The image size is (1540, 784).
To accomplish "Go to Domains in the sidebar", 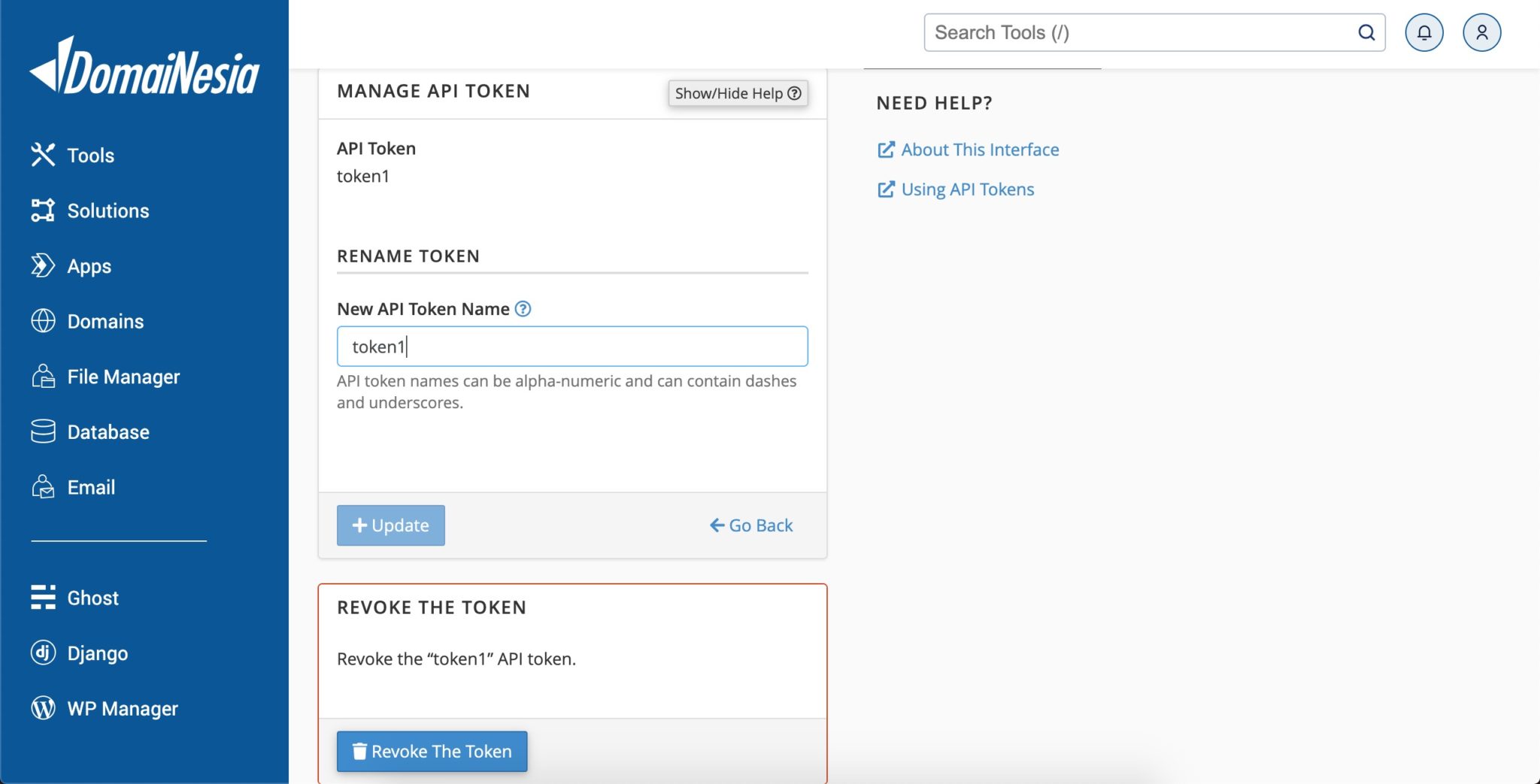I will pyautogui.click(x=105, y=322).
